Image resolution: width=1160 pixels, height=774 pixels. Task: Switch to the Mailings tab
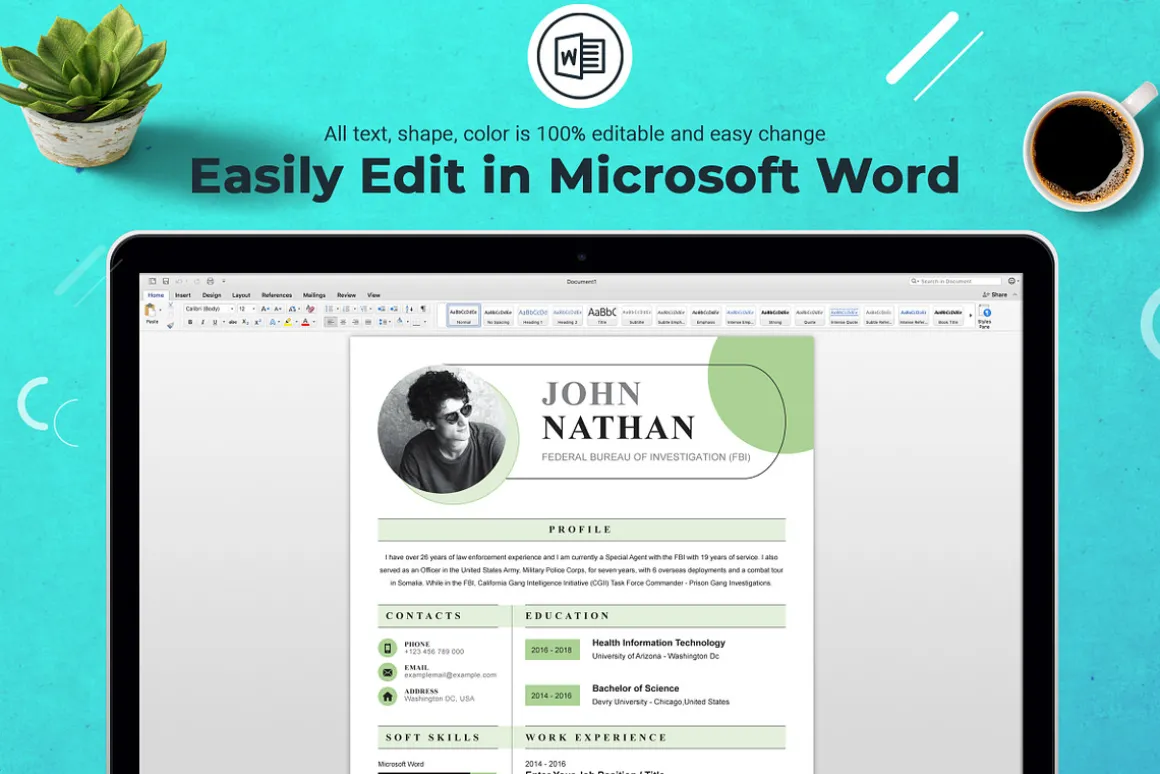[314, 295]
